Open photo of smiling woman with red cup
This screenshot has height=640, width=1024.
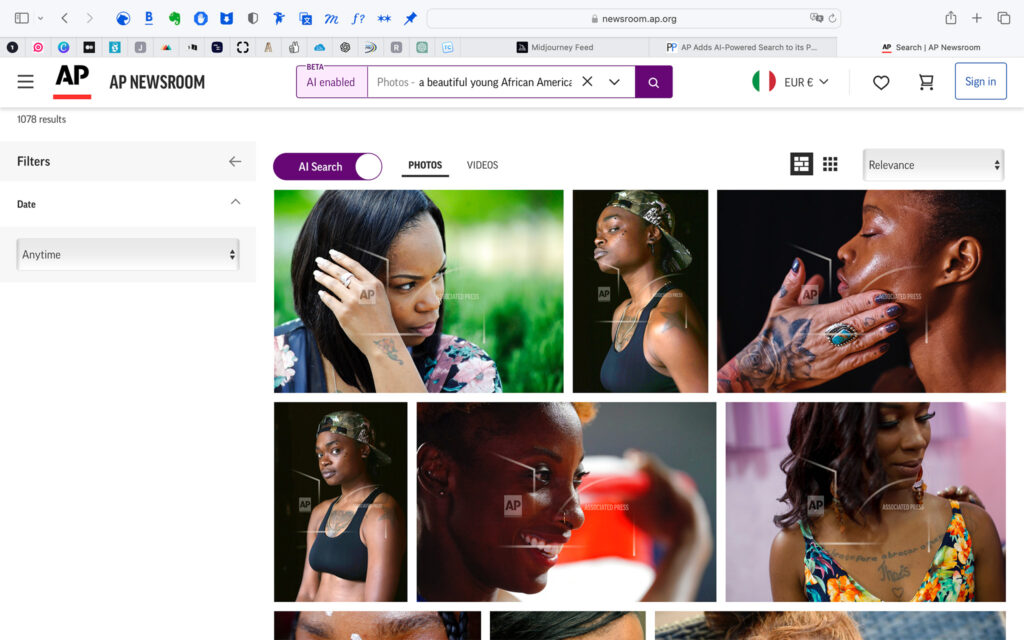pyautogui.click(x=566, y=502)
